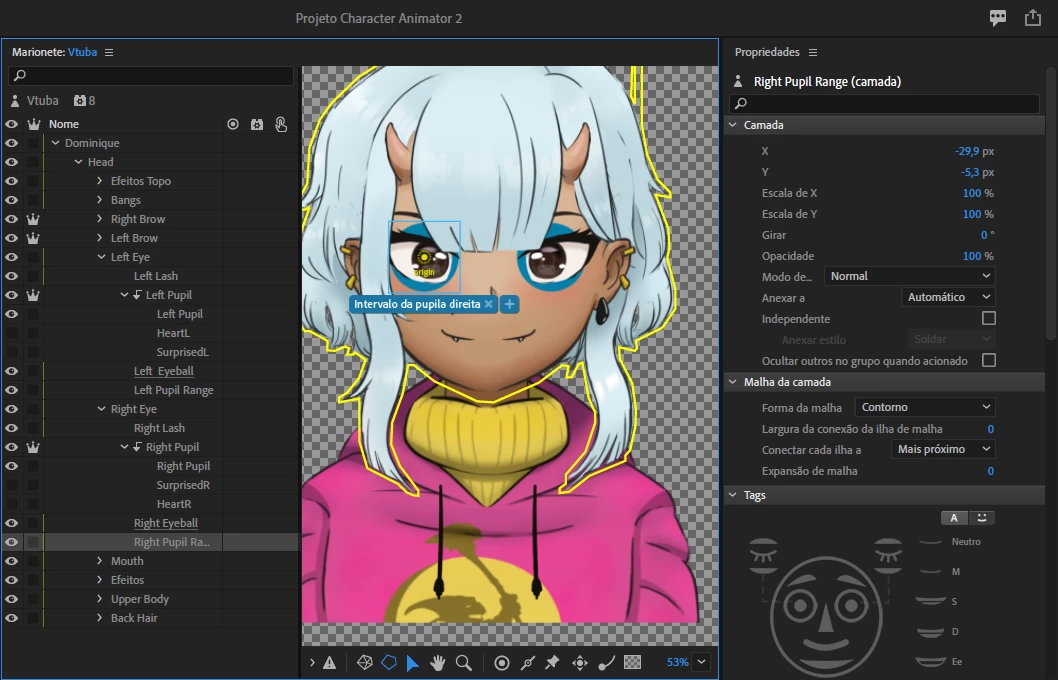Click the share export icon at top
The height and width of the screenshot is (680, 1058).
(1033, 18)
